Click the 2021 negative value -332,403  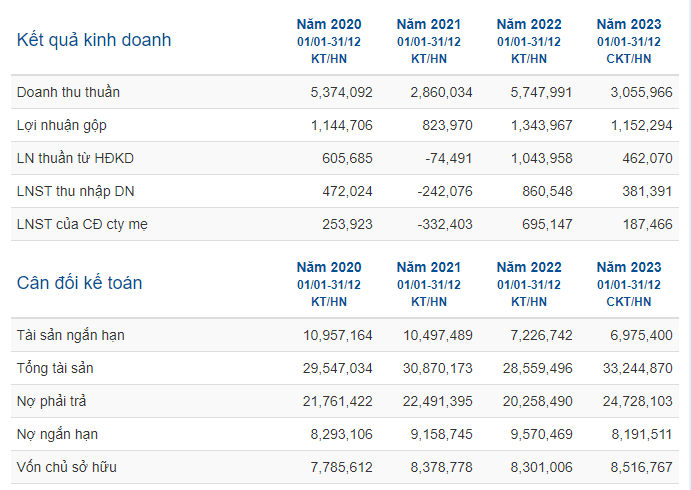click(445, 224)
